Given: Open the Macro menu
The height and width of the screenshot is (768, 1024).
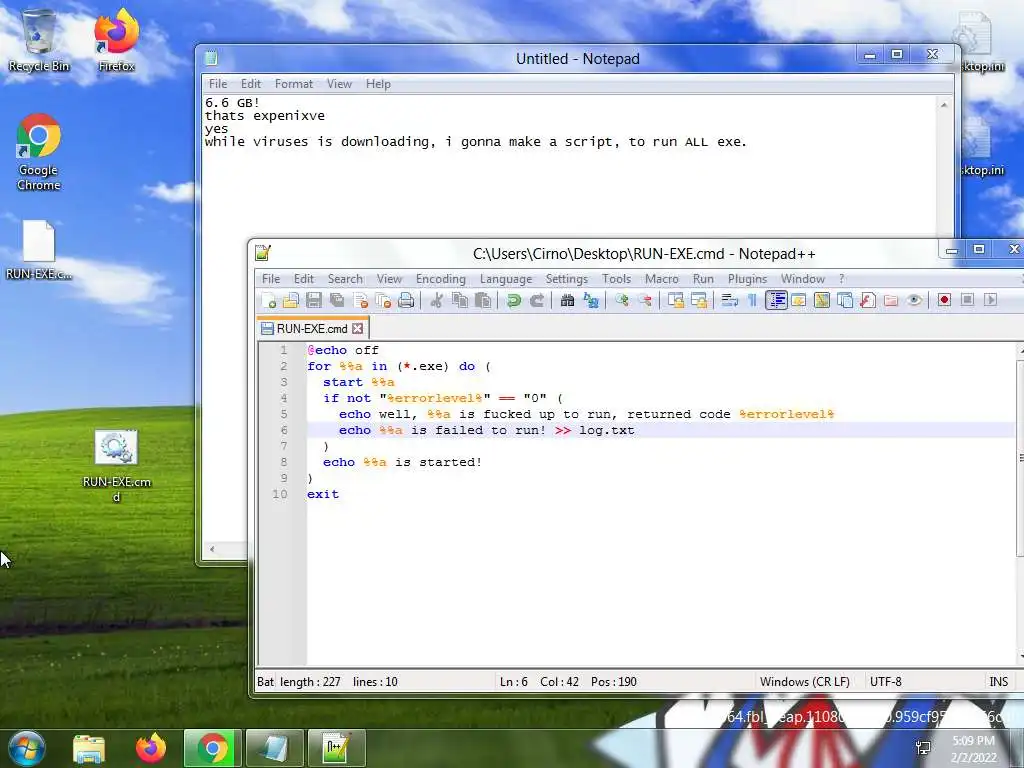Looking at the screenshot, I should [662, 279].
